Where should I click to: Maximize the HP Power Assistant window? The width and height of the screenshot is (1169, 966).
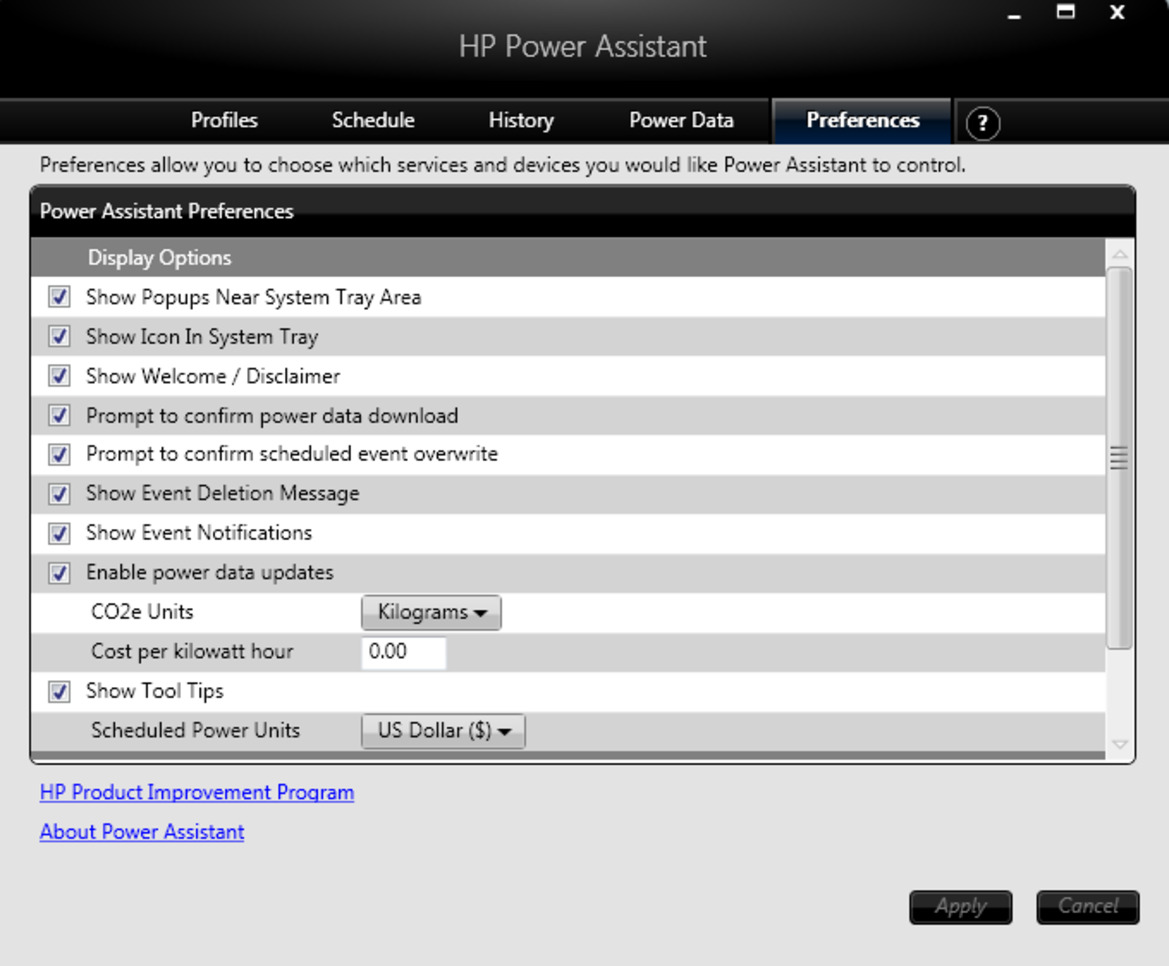[x=1065, y=13]
